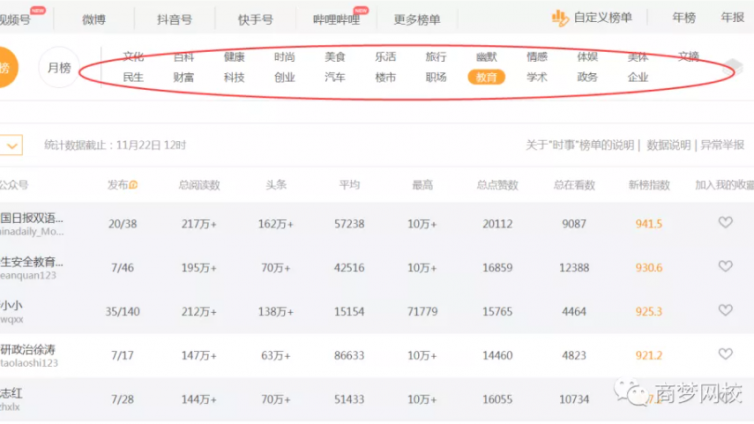The image size is (754, 424).
Task: Select the 汽车 category
Action: tap(335, 77)
